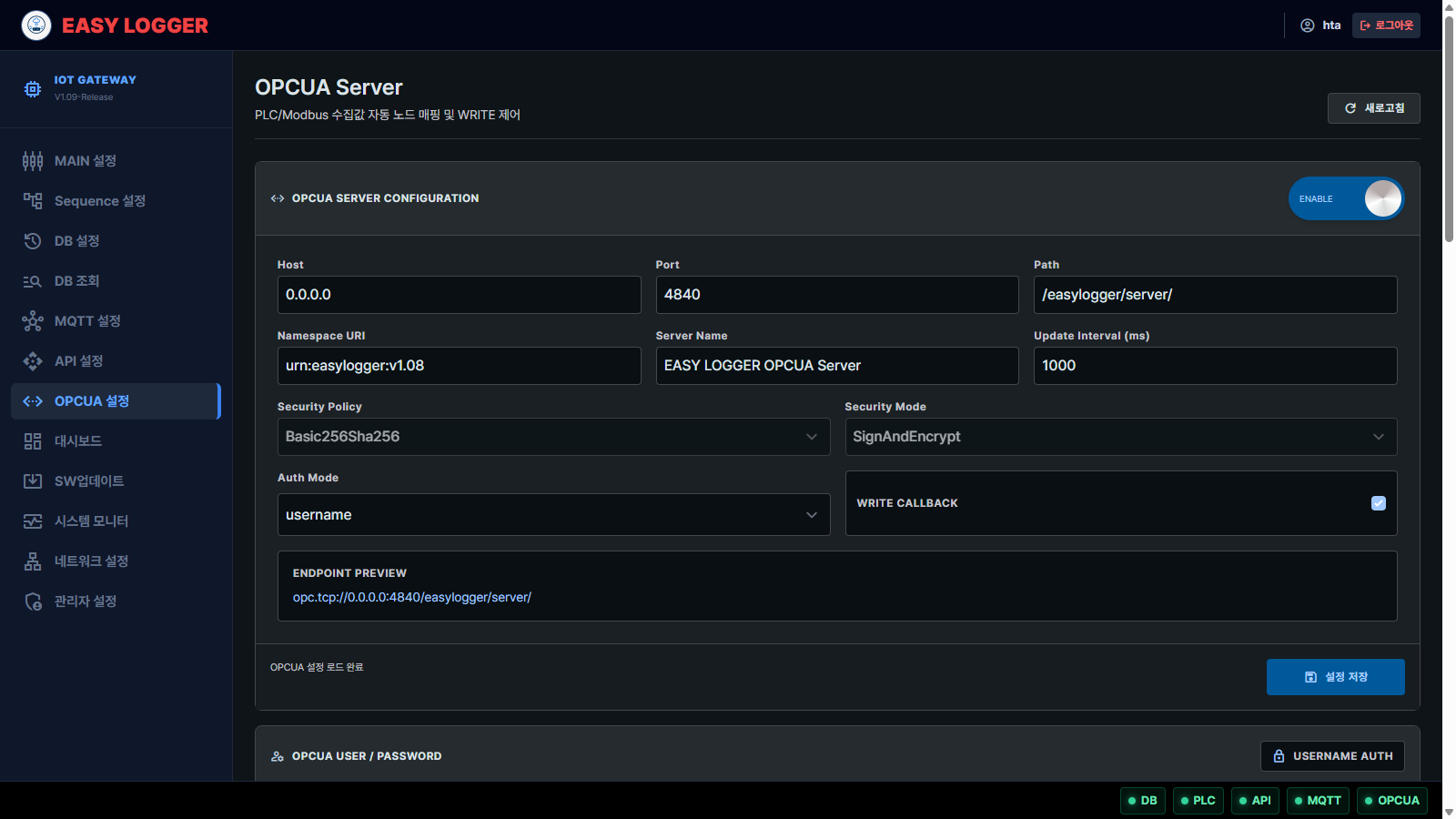
Task: Click the opc.tcp endpoint preview link
Action: click(x=412, y=598)
